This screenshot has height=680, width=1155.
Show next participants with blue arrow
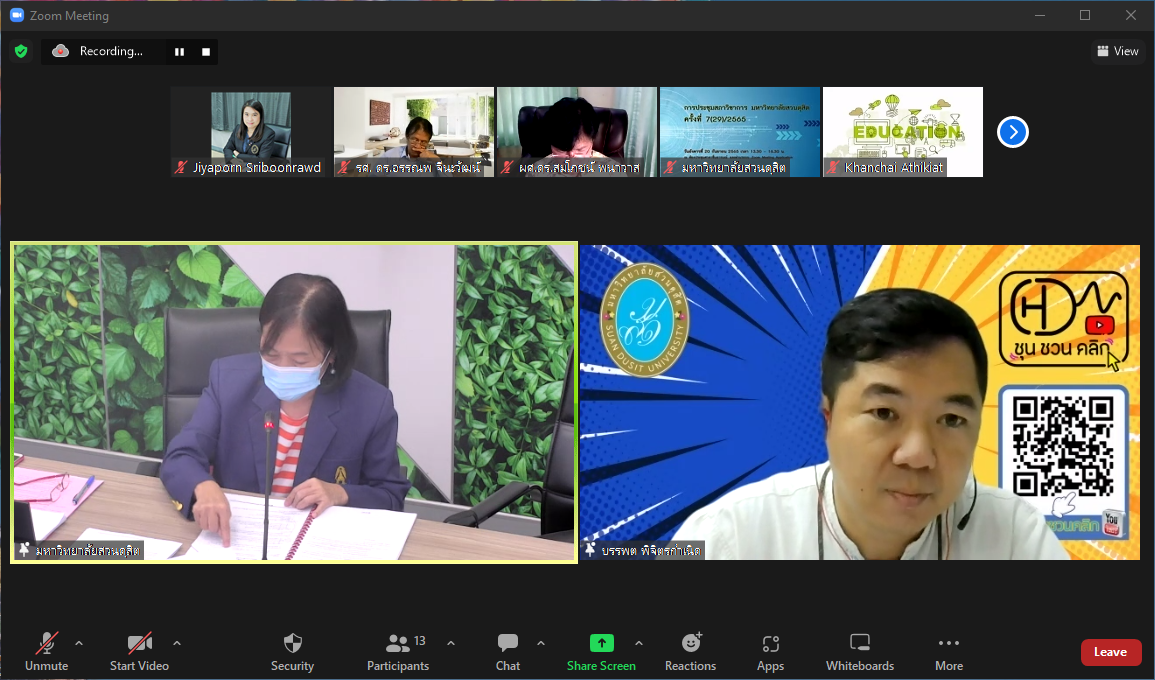coord(1013,132)
